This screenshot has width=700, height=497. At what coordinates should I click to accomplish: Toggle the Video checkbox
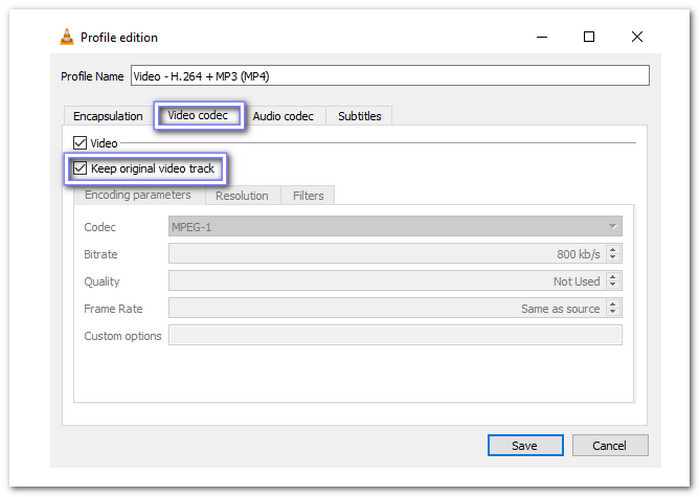click(x=80, y=143)
